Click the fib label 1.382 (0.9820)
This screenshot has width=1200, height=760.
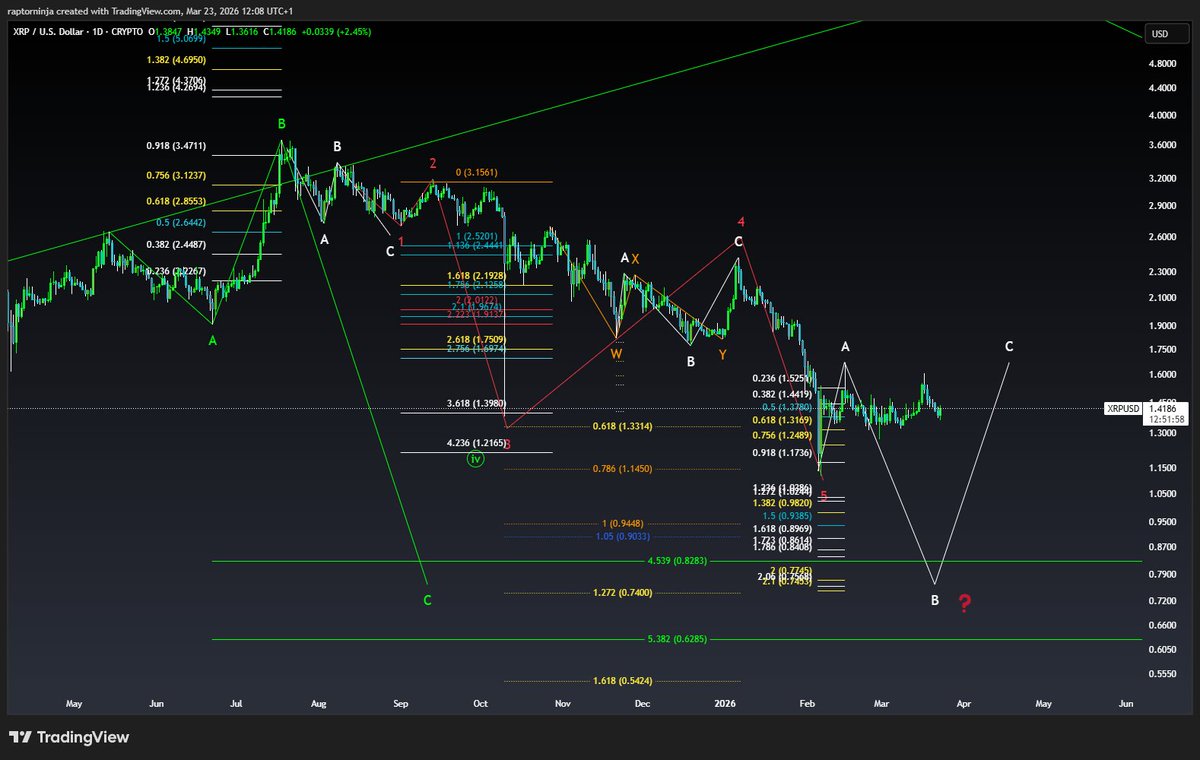click(784, 503)
